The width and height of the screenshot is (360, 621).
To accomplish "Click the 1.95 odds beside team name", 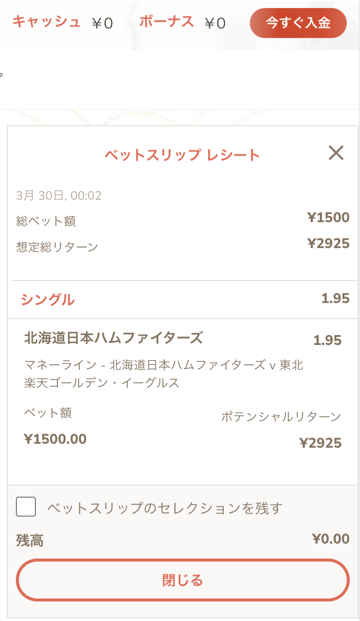I will point(327,340).
